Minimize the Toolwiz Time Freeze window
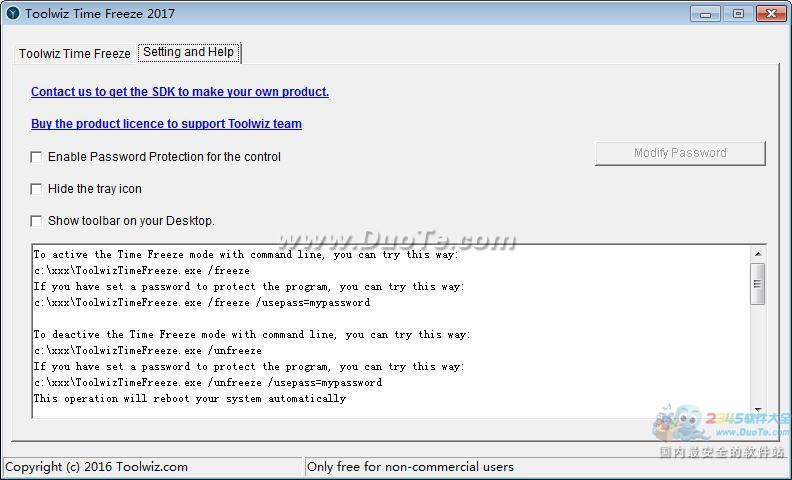 click(x=705, y=14)
